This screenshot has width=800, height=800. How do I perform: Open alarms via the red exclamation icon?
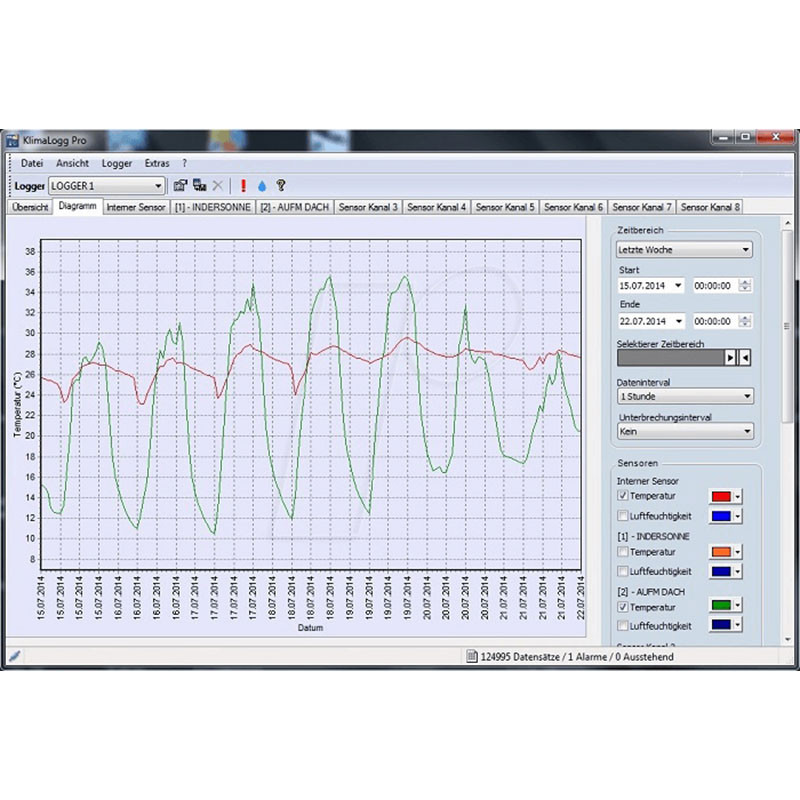click(x=243, y=186)
